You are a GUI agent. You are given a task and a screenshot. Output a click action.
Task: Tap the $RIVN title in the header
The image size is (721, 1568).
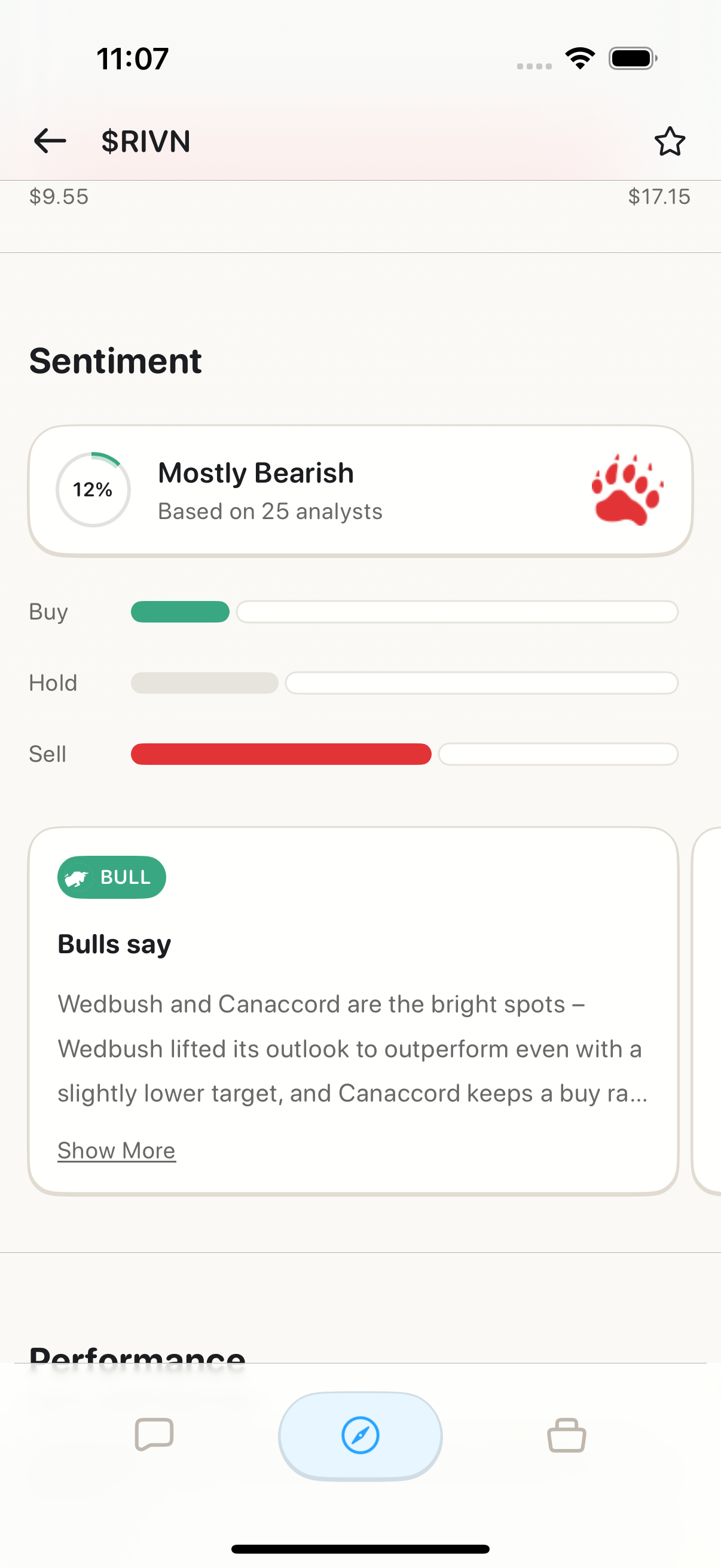pos(145,141)
